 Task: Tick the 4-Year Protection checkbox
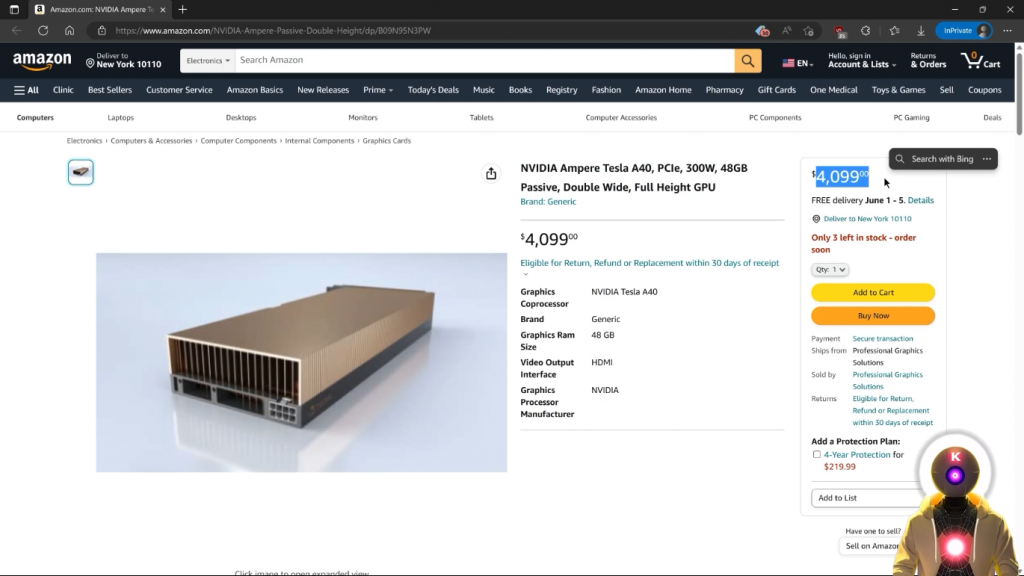[x=816, y=454]
